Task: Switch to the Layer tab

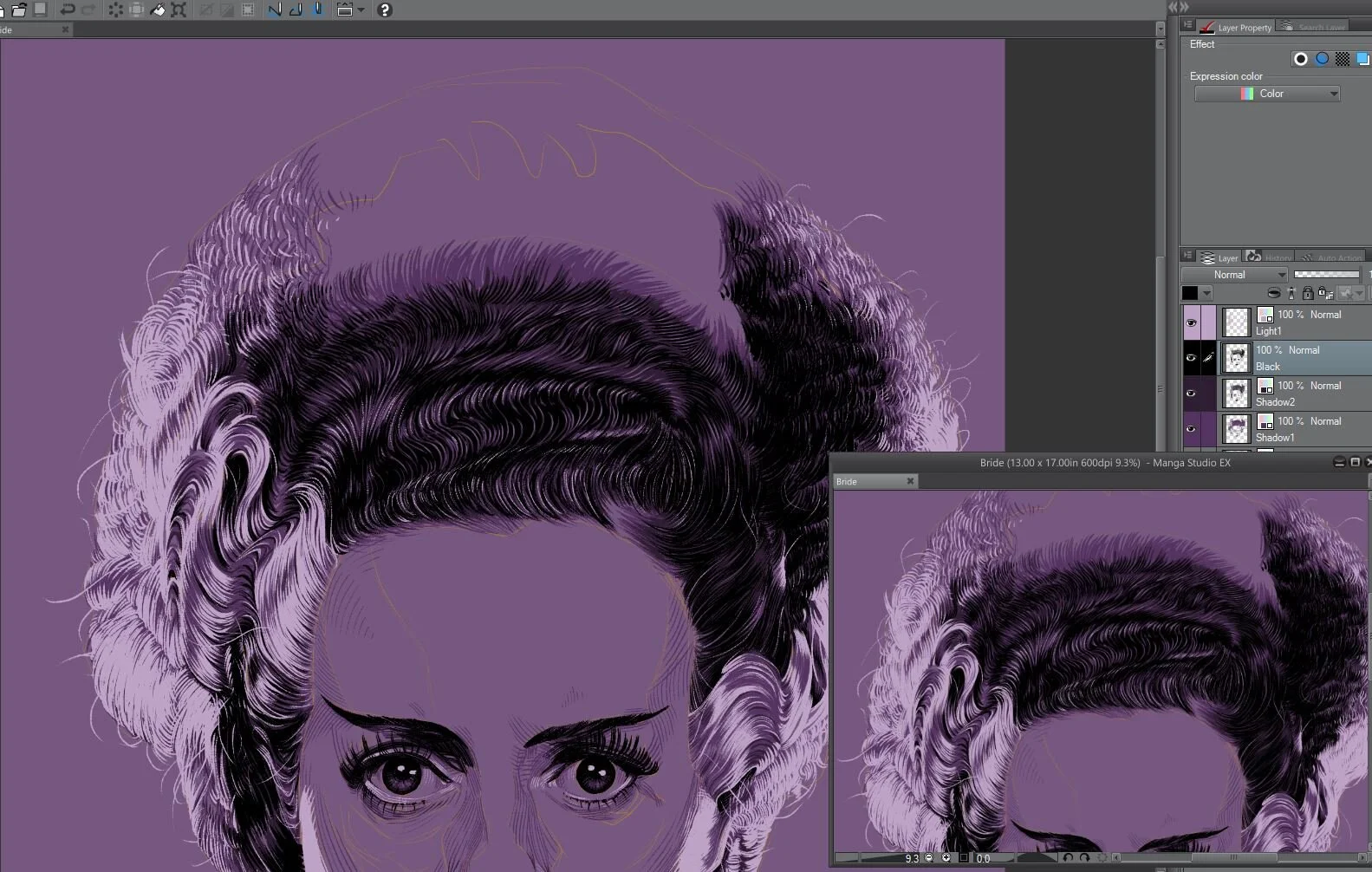Action: (x=1219, y=257)
